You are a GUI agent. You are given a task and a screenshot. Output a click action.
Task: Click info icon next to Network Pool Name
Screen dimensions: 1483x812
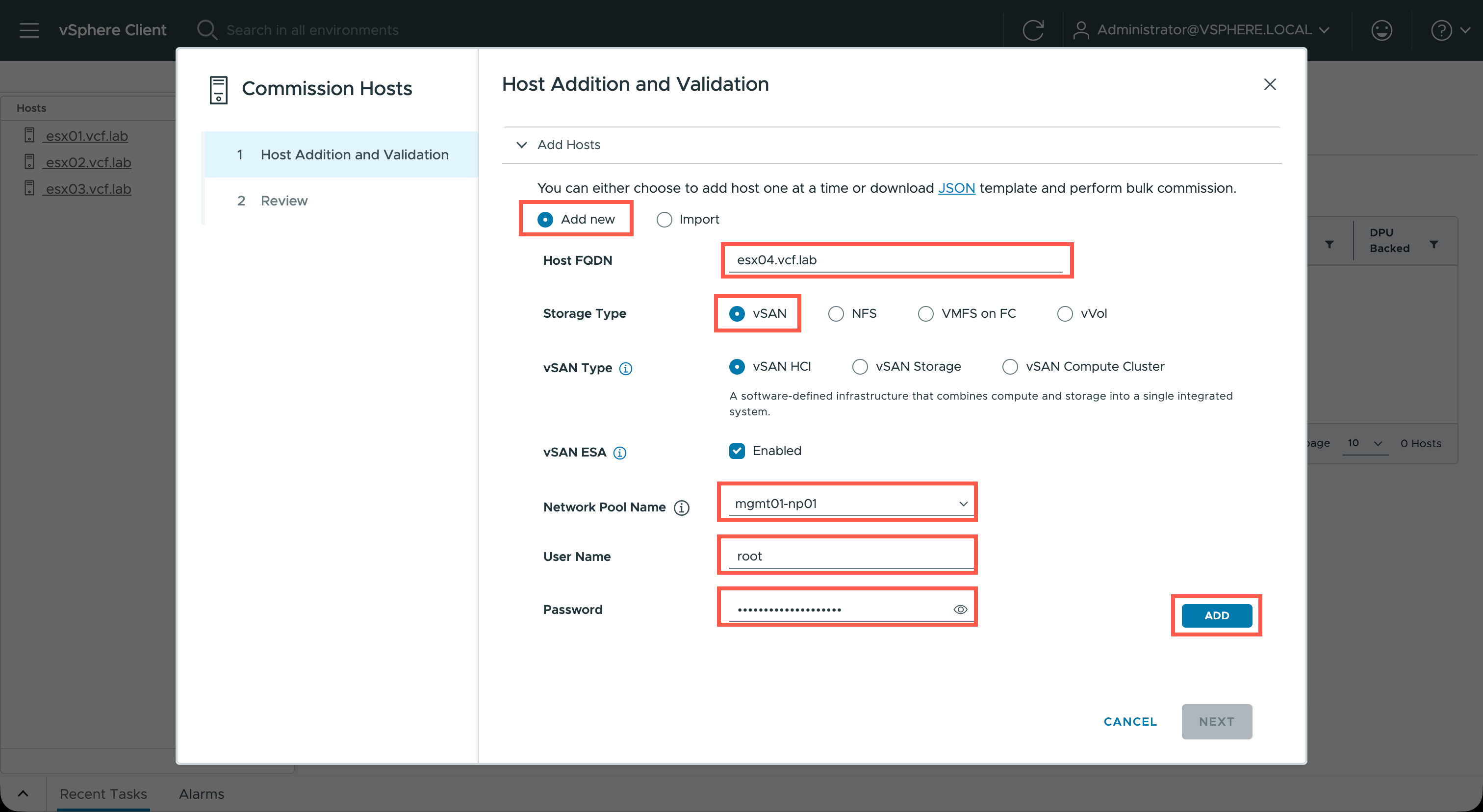tap(682, 507)
